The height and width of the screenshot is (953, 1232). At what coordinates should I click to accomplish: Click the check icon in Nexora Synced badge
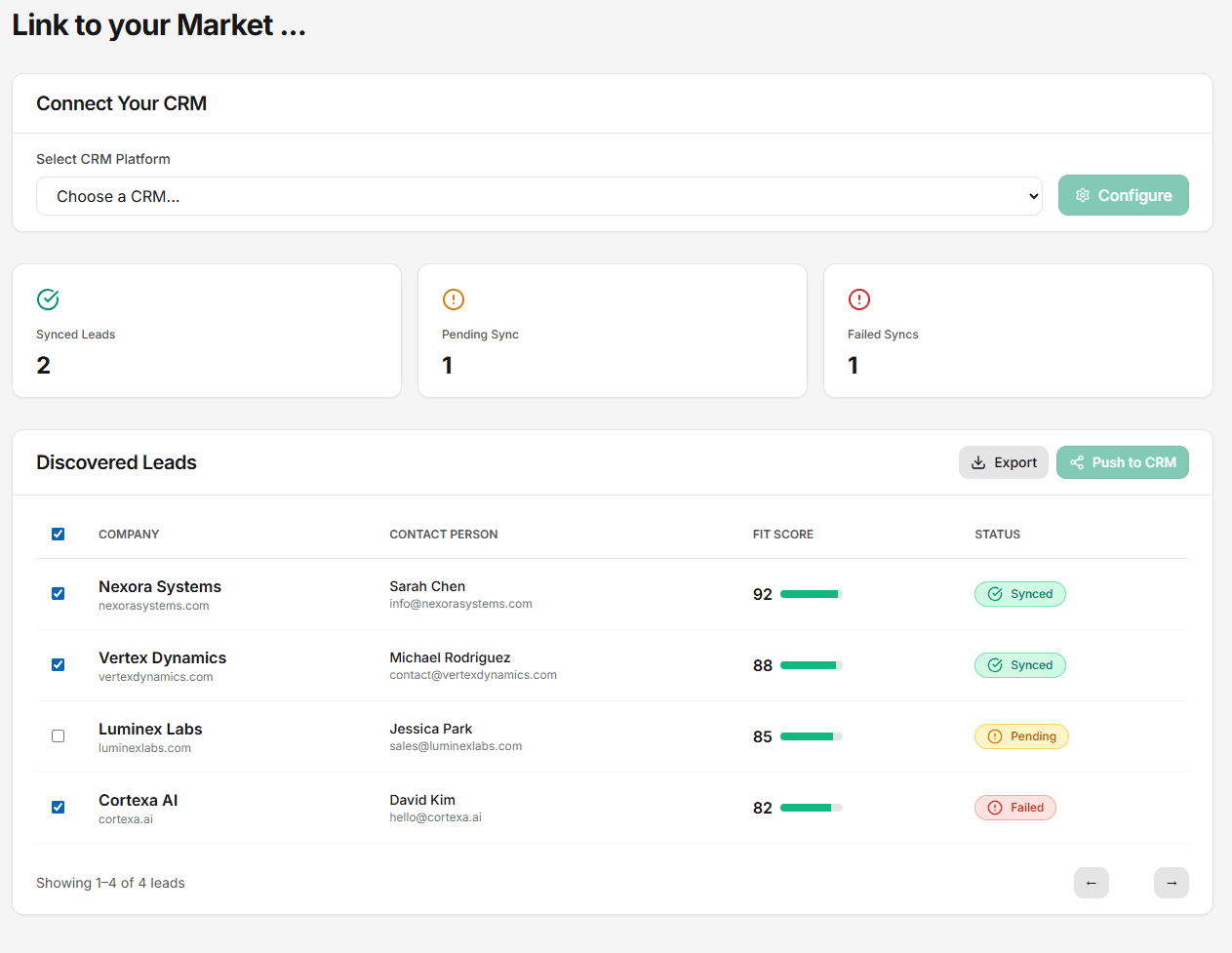click(x=995, y=594)
